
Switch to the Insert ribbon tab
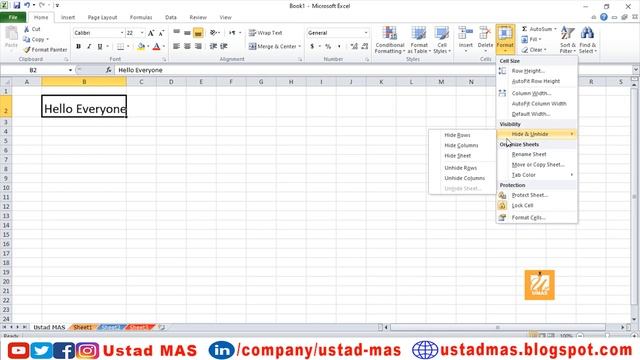68,18
